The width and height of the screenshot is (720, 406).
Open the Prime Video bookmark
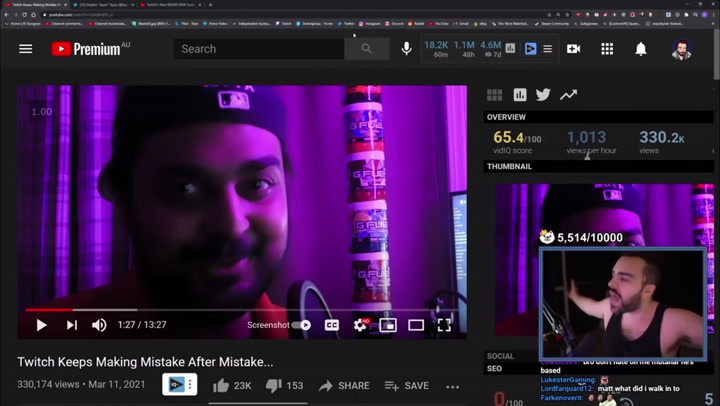216,23
